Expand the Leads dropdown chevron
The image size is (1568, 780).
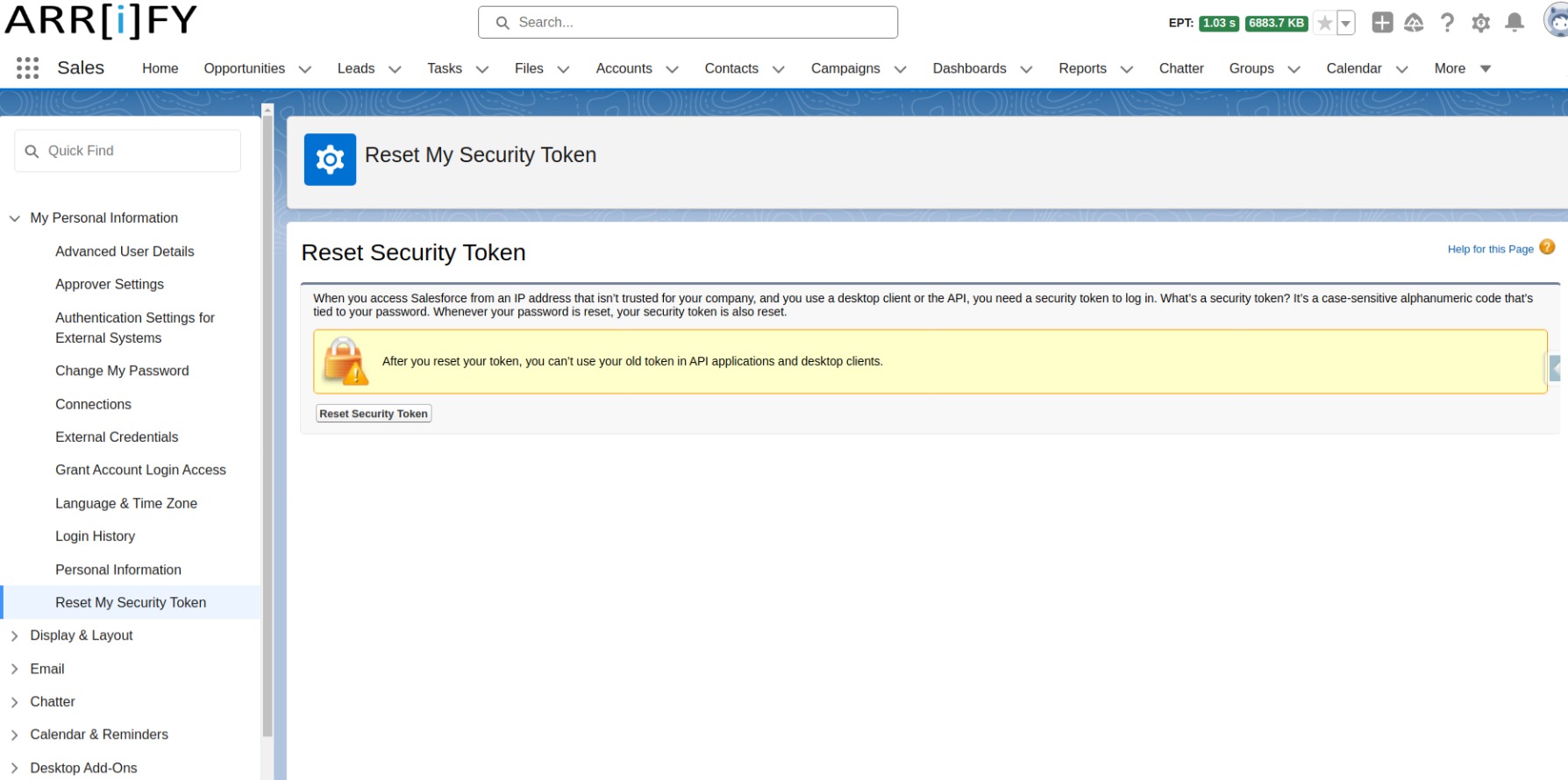click(x=395, y=69)
